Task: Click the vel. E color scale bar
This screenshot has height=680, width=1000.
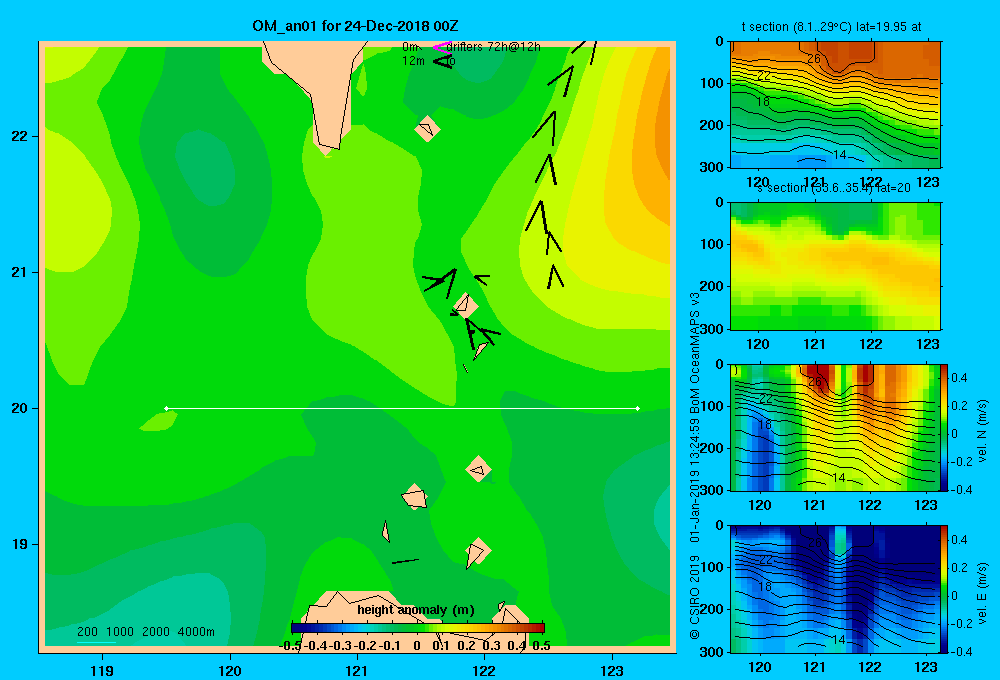Action: pos(944,589)
